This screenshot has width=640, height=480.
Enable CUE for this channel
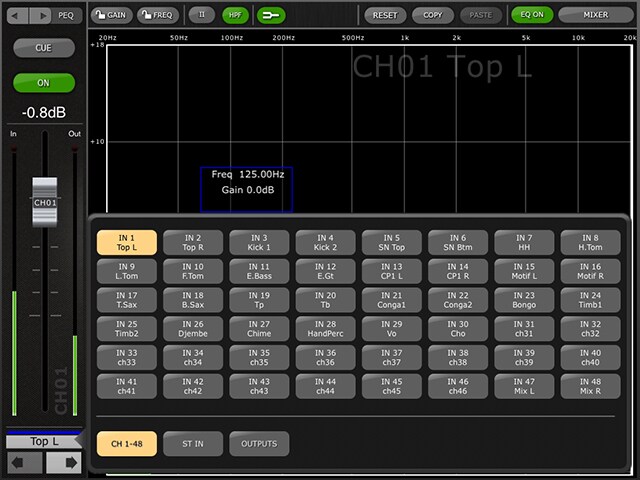pyautogui.click(x=43, y=48)
